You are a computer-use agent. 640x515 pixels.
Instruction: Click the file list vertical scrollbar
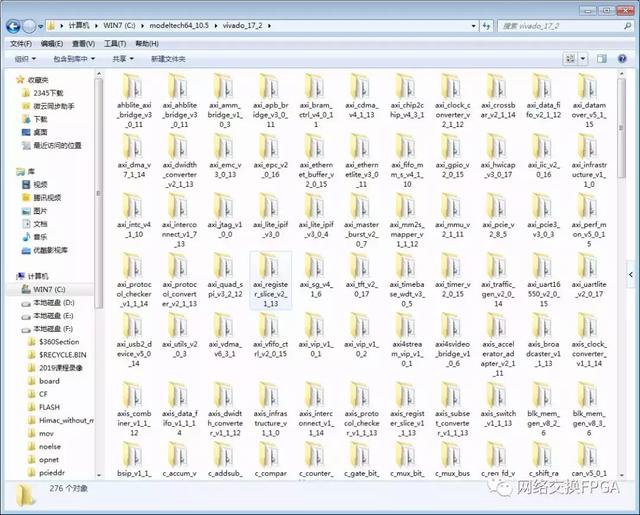[621, 128]
